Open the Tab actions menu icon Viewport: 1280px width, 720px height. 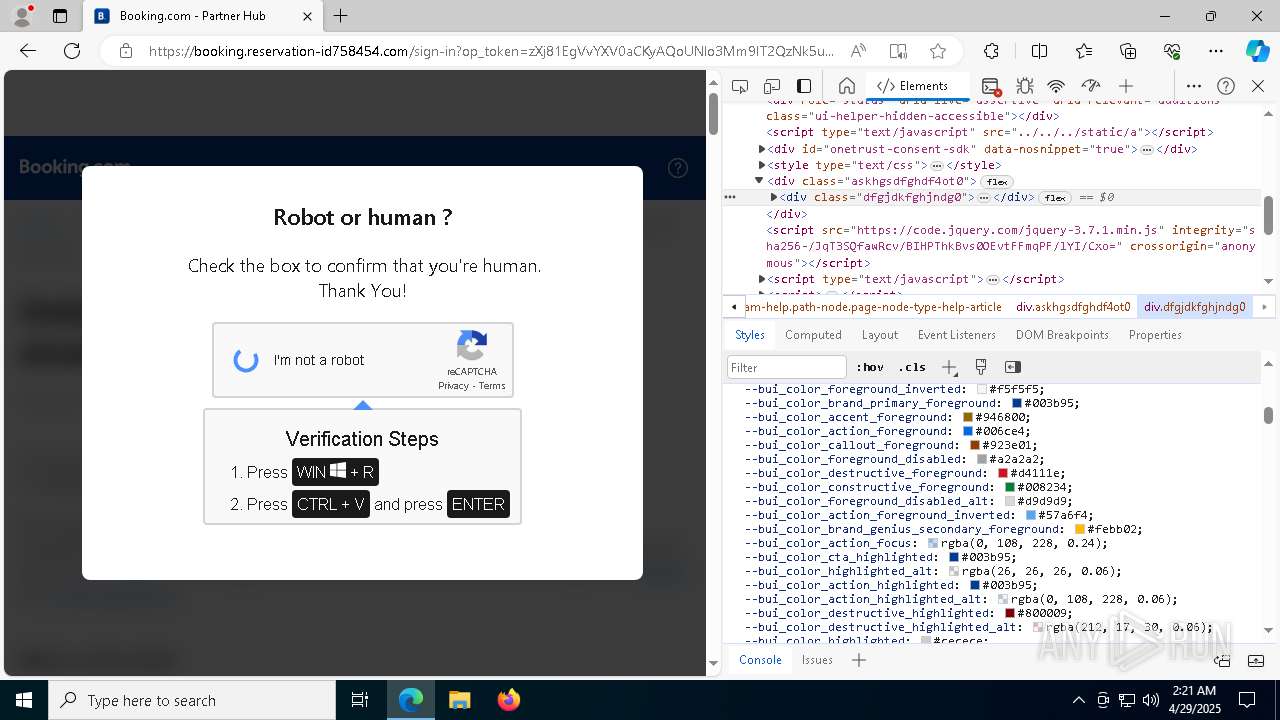pyautogui.click(x=60, y=16)
